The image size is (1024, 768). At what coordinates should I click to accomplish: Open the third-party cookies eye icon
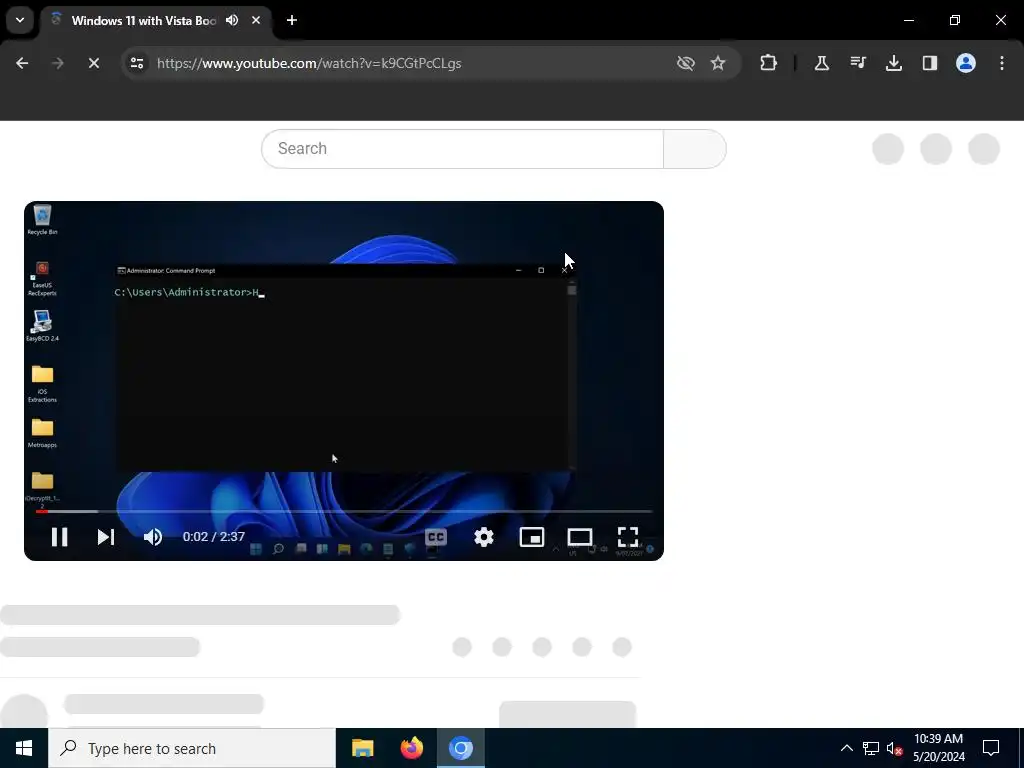[686, 63]
